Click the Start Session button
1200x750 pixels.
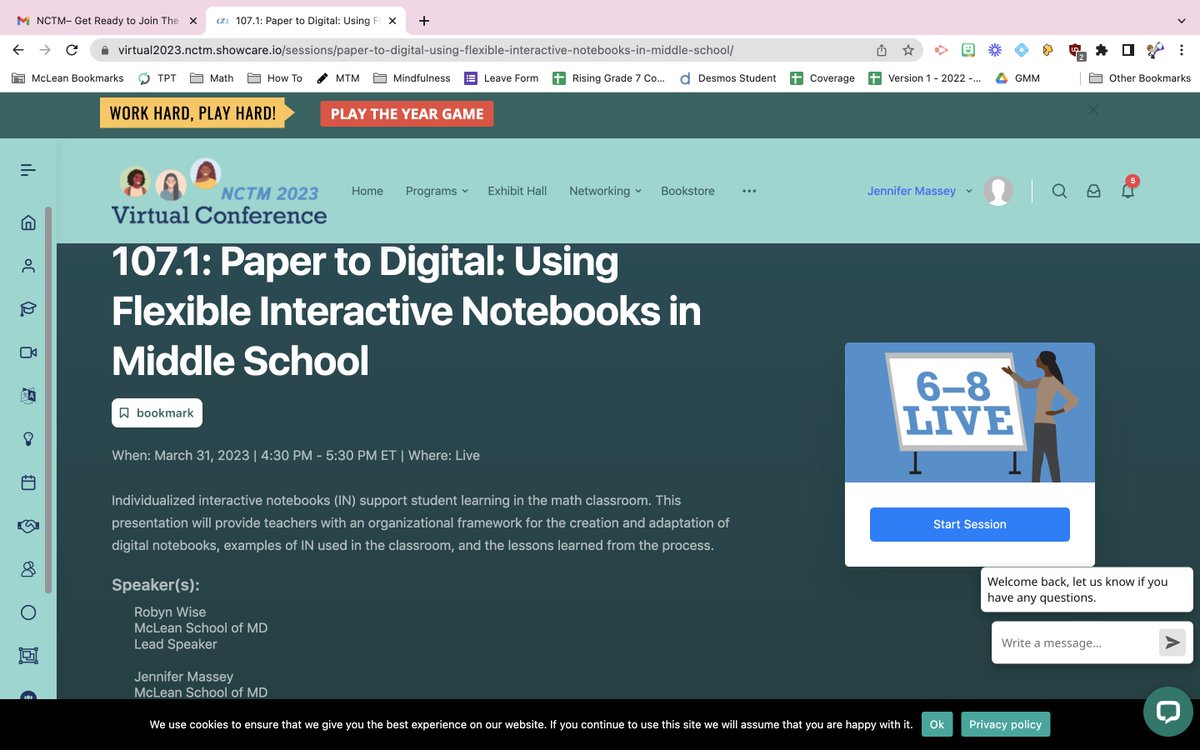[970, 524]
